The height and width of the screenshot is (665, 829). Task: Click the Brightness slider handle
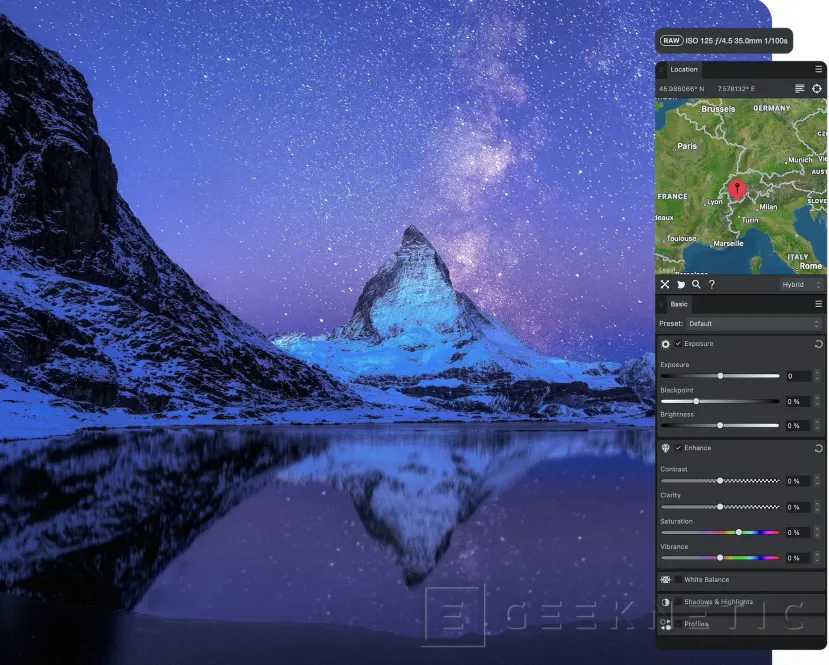pos(720,426)
